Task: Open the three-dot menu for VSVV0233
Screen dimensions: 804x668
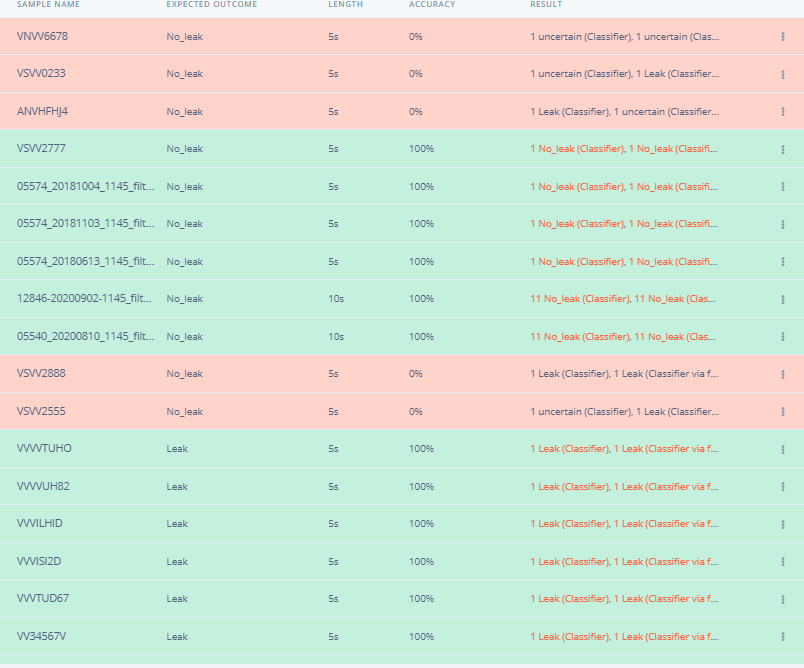Action: 782,74
